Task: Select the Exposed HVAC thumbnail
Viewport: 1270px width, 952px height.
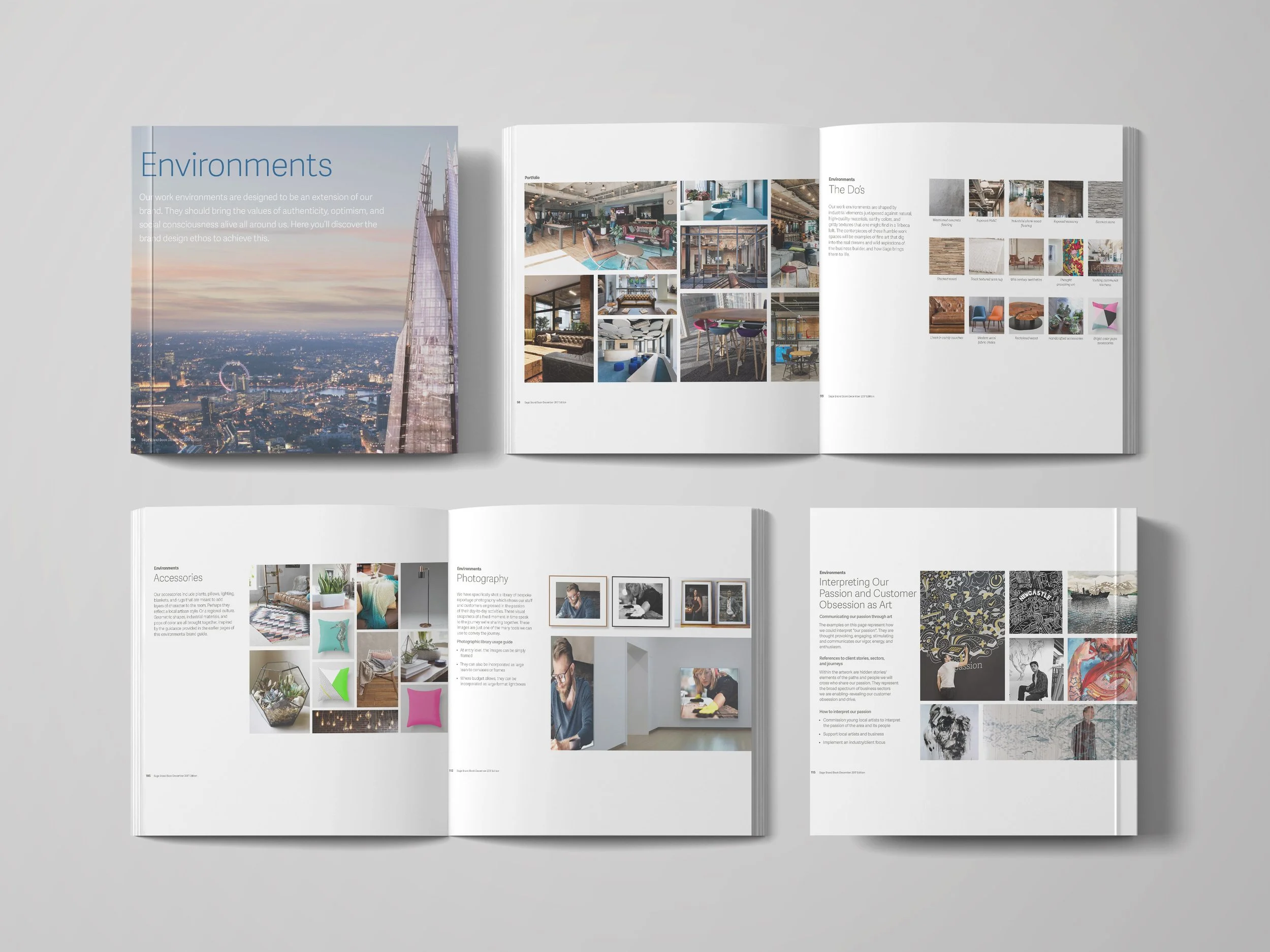Action: 986,198
